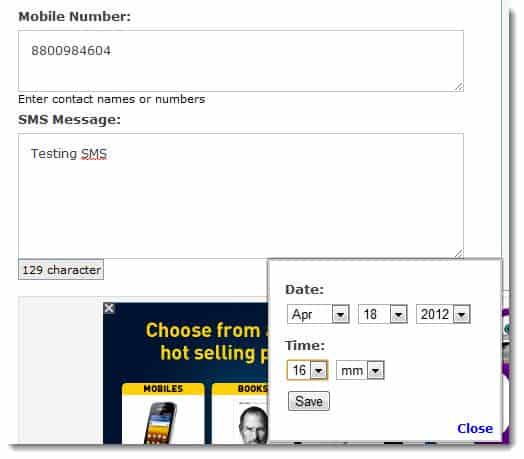Open the month dropdown showing Apr
This screenshot has width=524, height=459.
pos(318,314)
